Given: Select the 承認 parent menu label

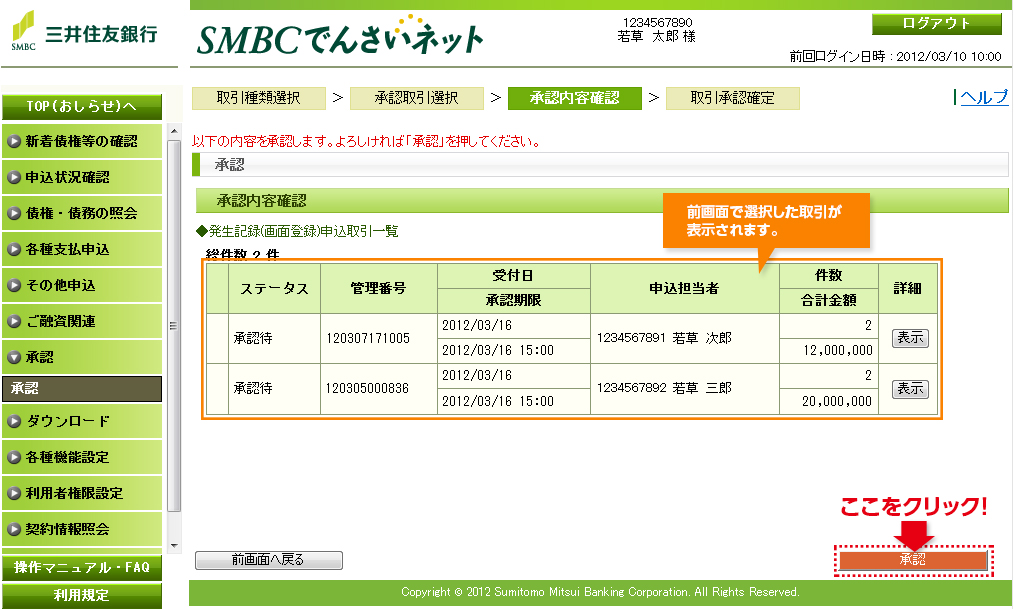Looking at the screenshot, I should click(39, 357).
